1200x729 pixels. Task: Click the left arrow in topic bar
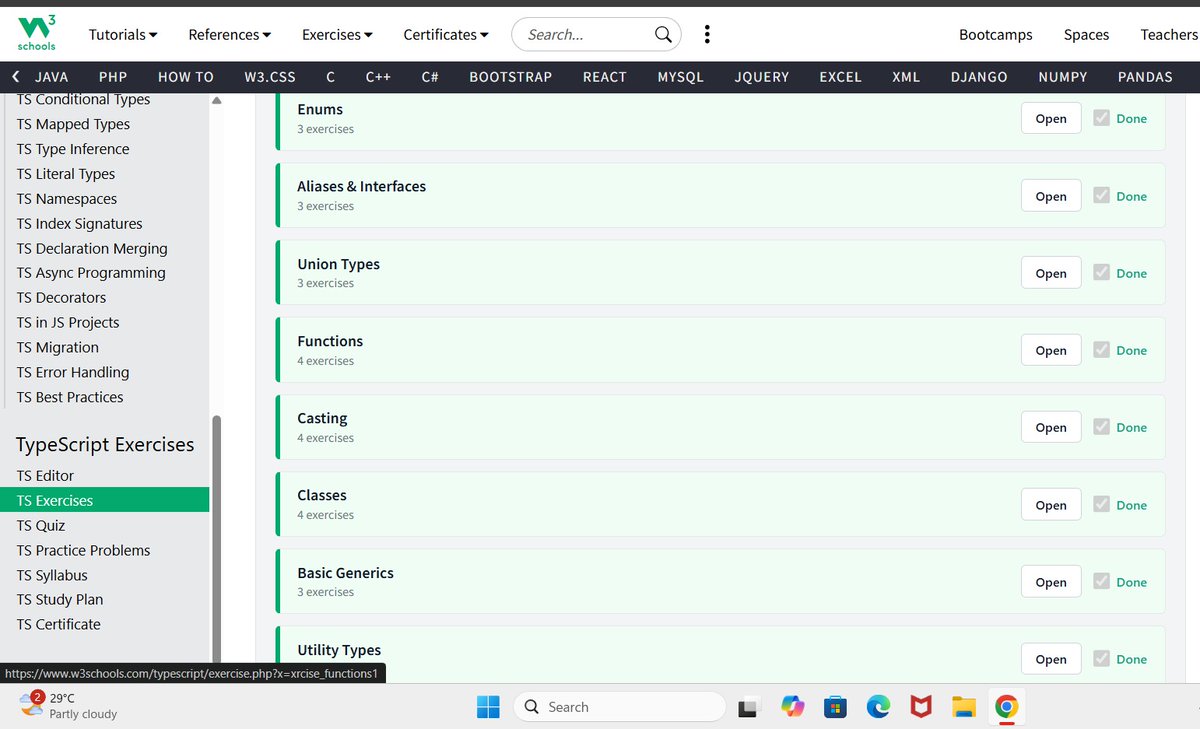point(15,77)
